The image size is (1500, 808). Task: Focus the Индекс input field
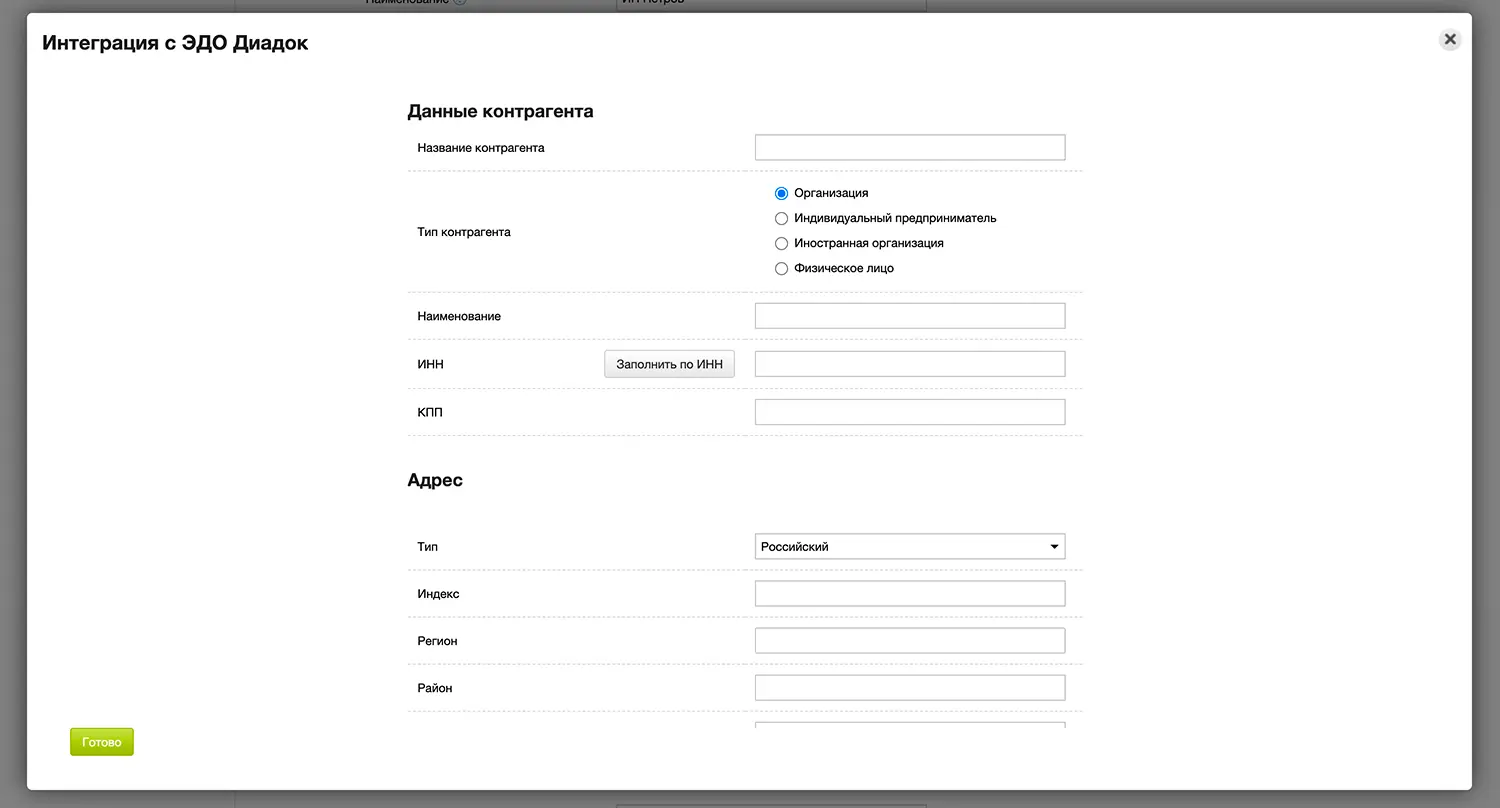[x=909, y=594]
